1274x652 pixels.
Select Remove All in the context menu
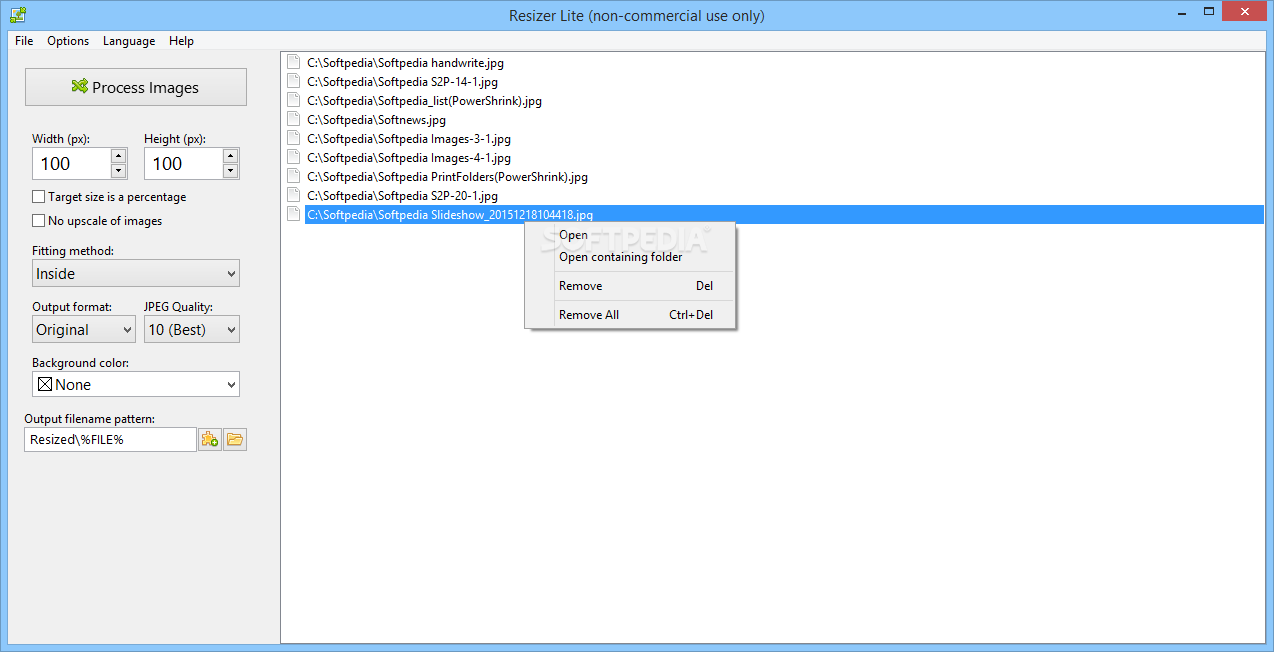(630, 315)
